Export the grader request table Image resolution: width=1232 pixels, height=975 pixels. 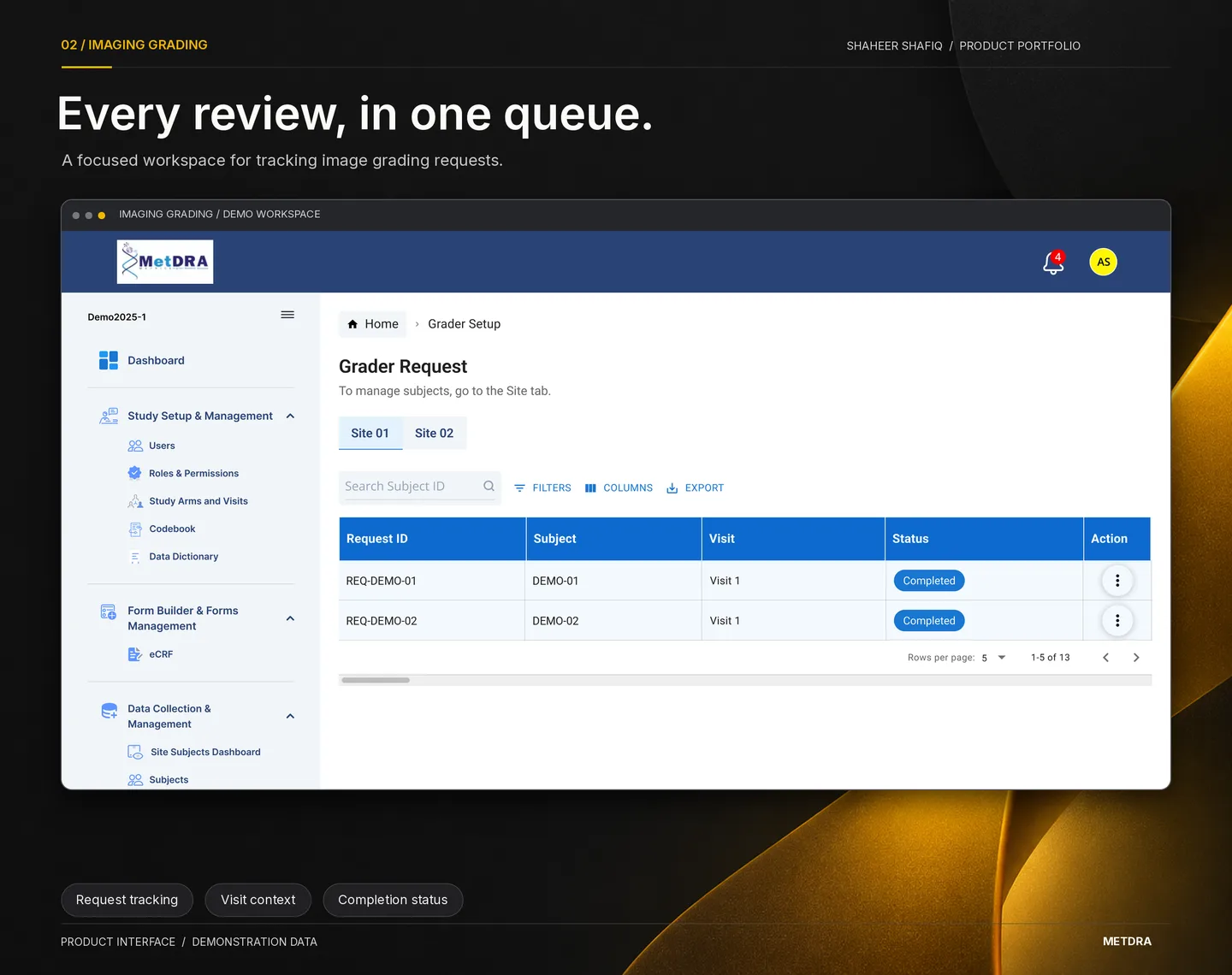coord(695,487)
